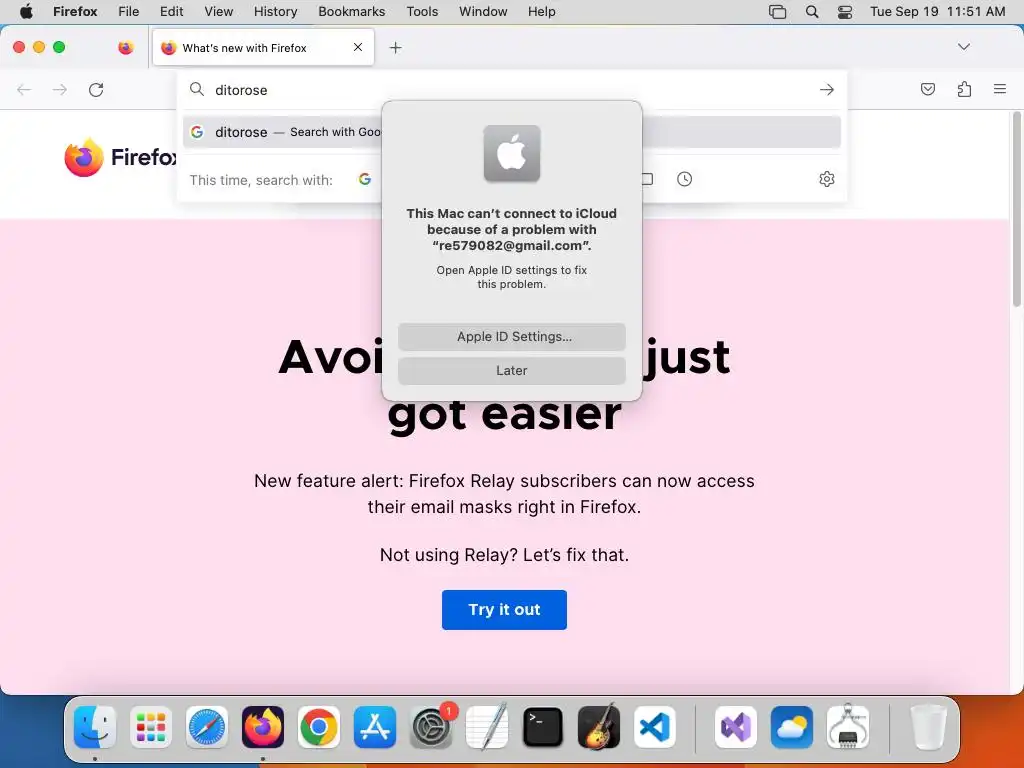
Task: Click the address bar text ditorose
Action: (x=241, y=90)
